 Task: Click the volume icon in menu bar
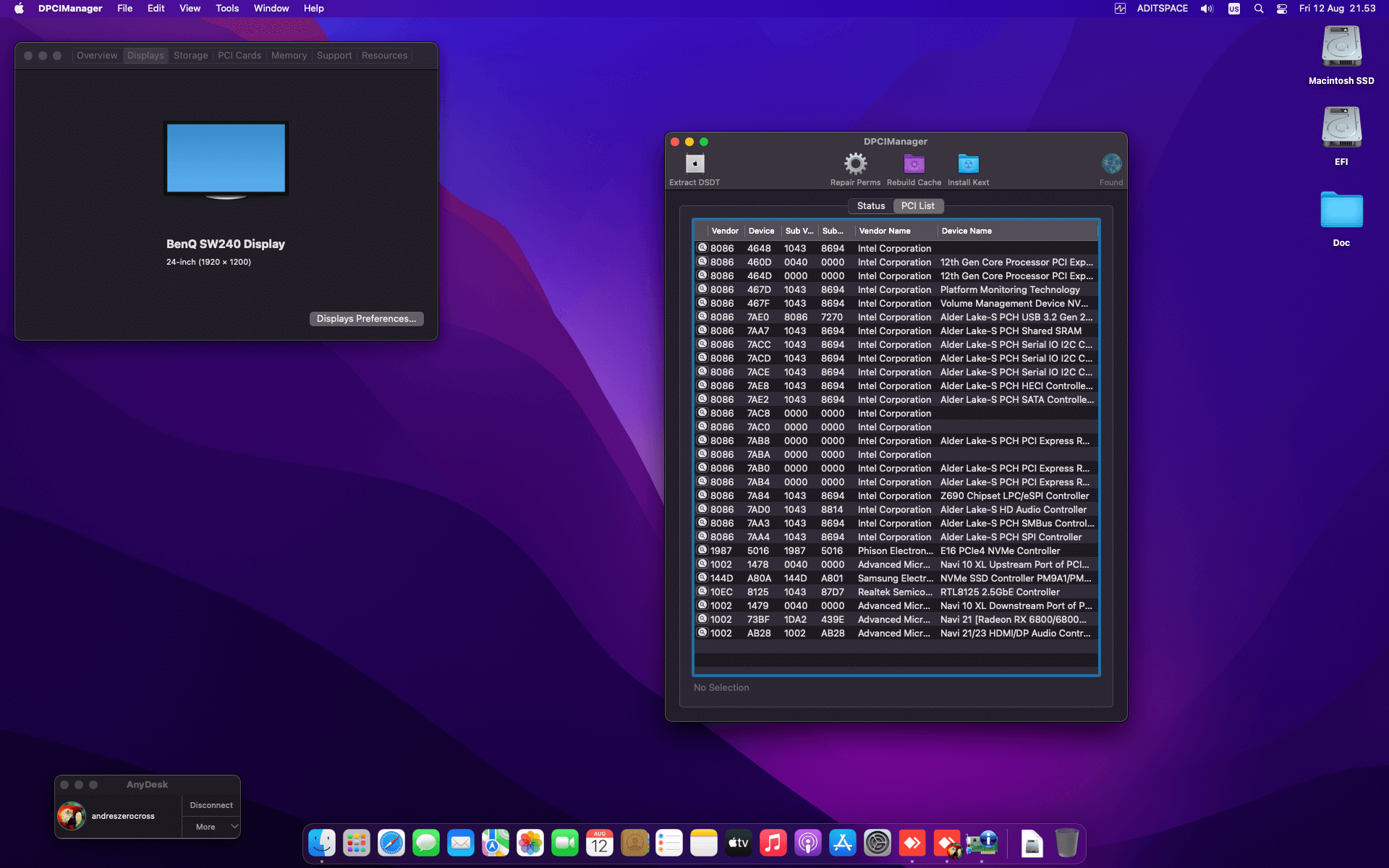[x=1206, y=9]
